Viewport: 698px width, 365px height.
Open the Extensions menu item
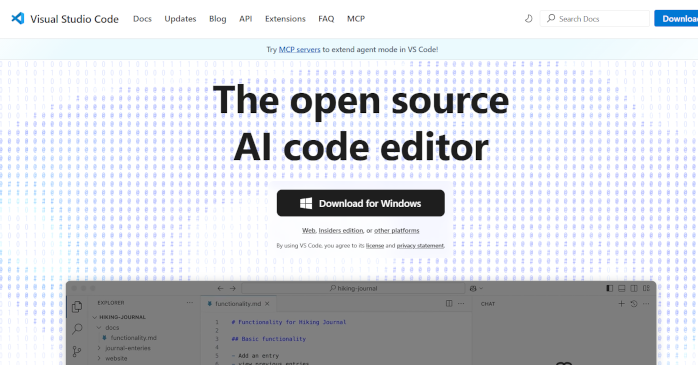[x=285, y=19]
